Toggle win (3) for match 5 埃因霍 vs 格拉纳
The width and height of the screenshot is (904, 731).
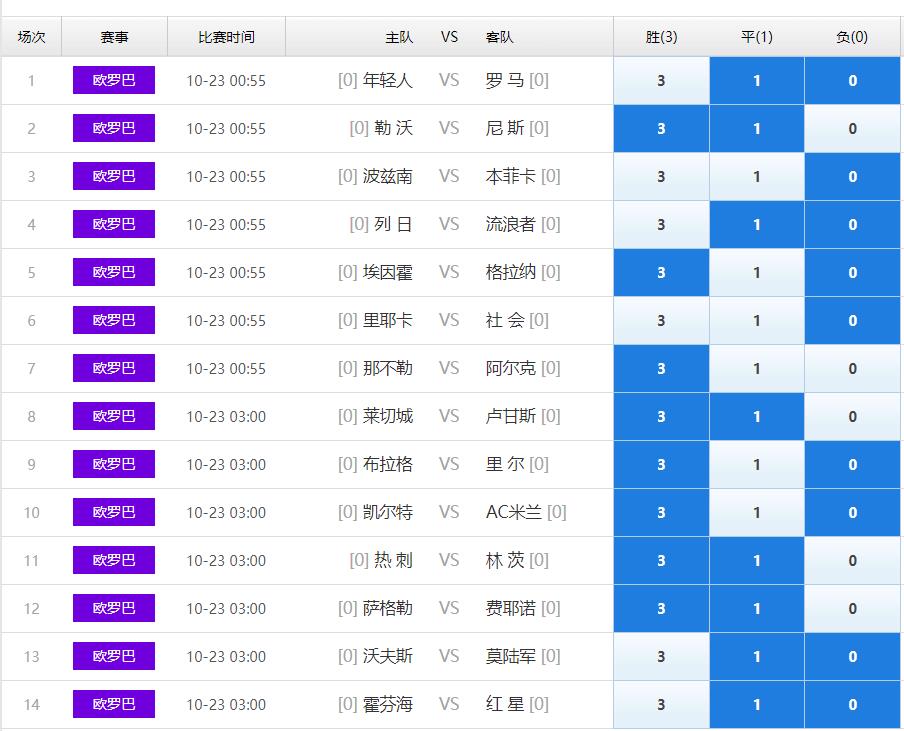(x=661, y=273)
